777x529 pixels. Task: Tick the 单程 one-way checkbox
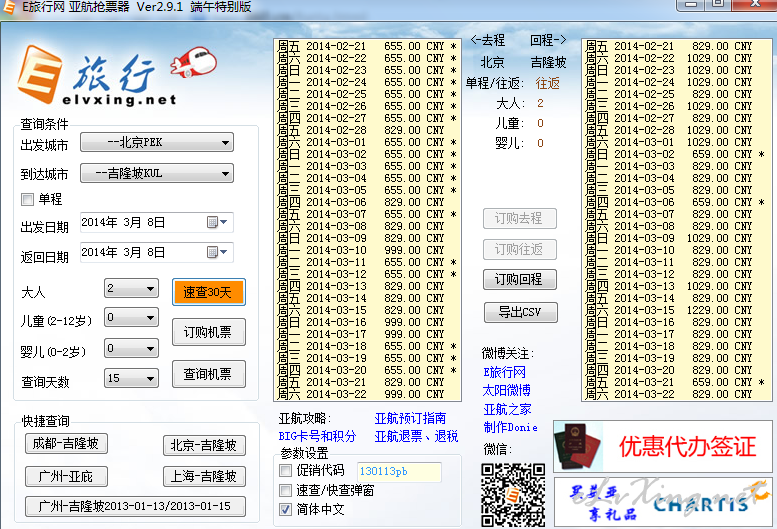(27, 200)
